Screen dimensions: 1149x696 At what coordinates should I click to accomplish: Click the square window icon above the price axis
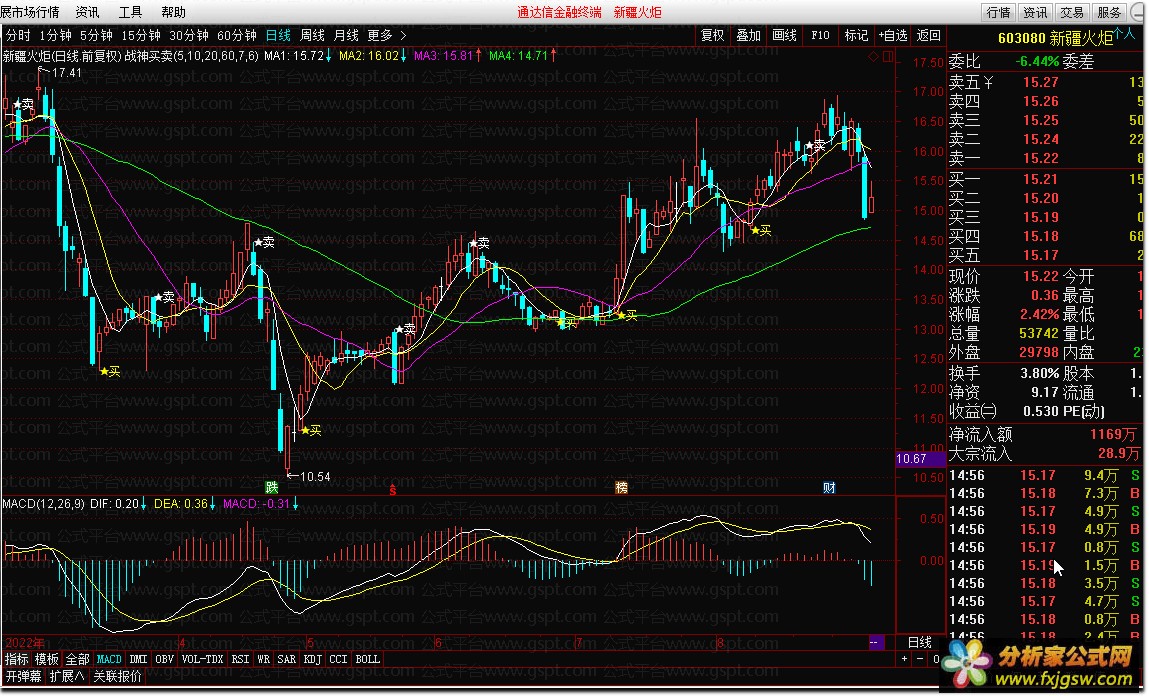click(x=887, y=56)
